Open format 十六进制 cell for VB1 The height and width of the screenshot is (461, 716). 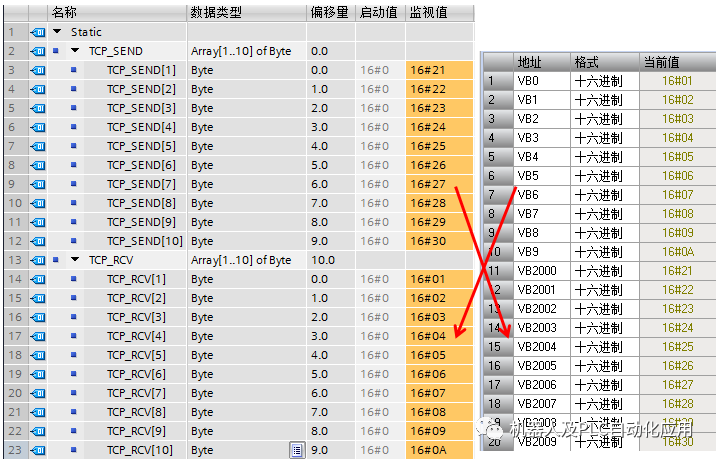[605, 100]
